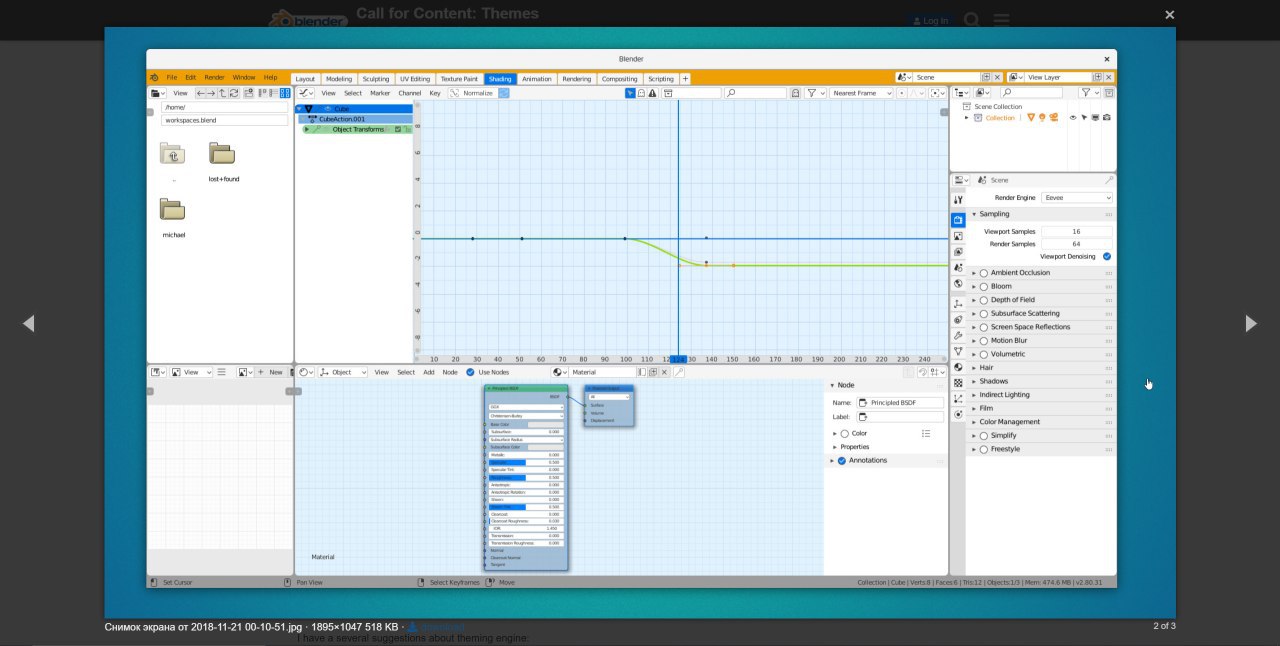Screen dimensions: 1280x646
Task: Open the File menu
Action: pyautogui.click(x=172, y=77)
